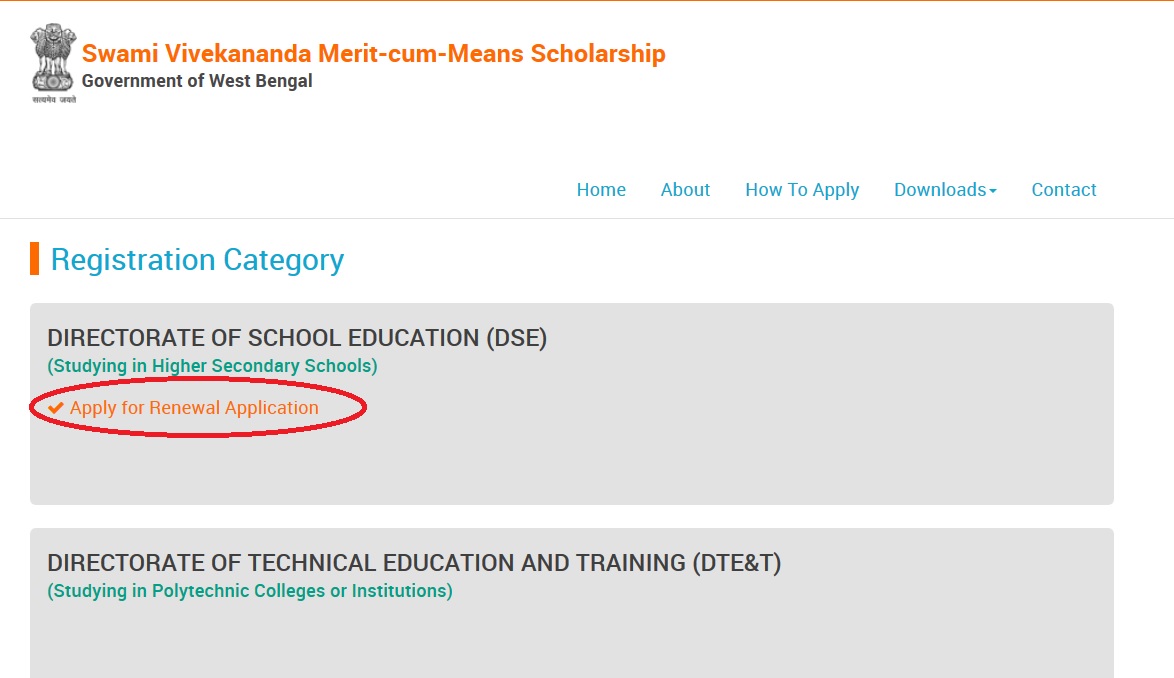This screenshot has height=678, width=1174.
Task: Open the Home navigation item
Action: point(601,190)
